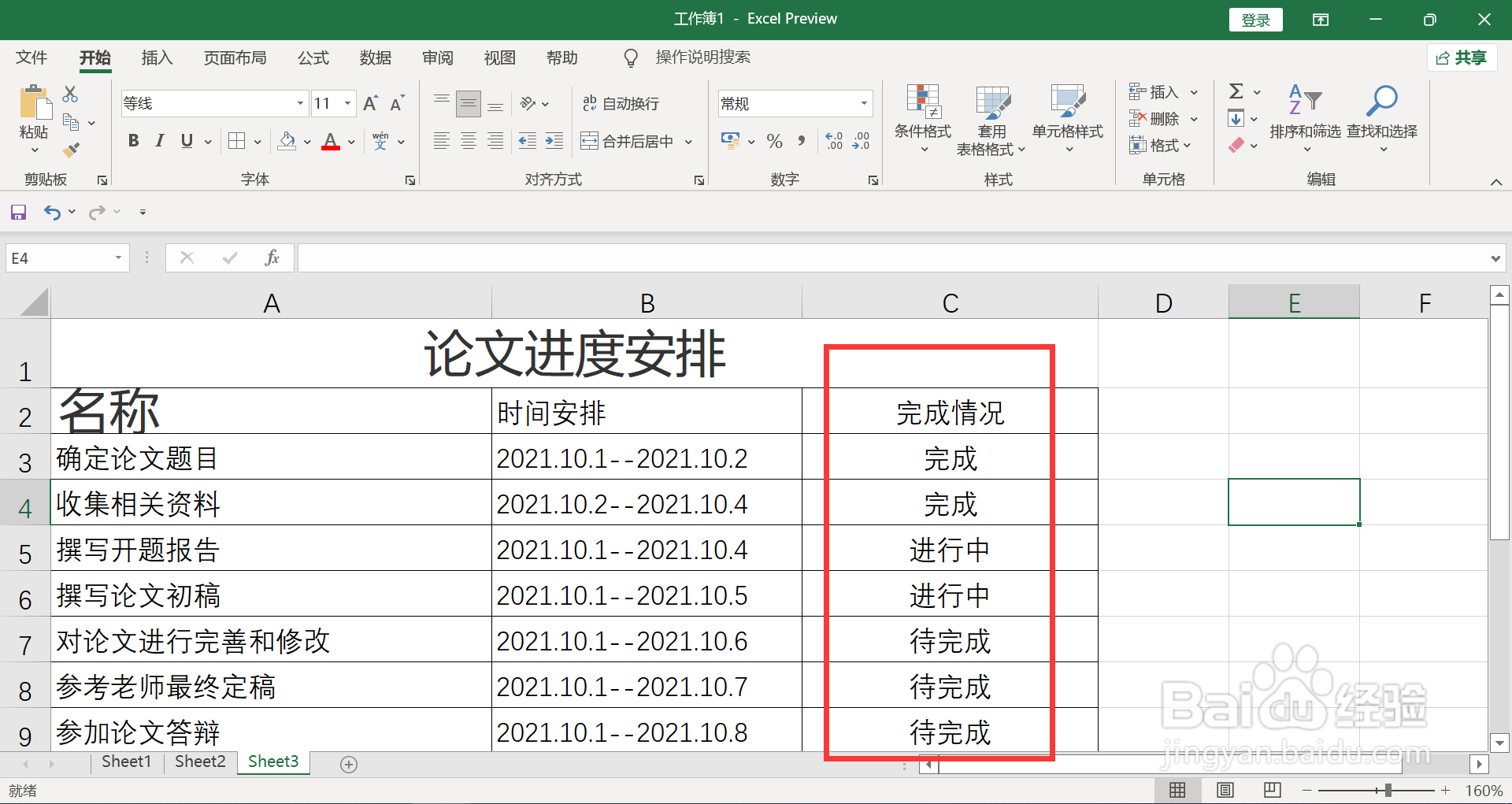
Task: Switch to the 页面布局 tab
Action: pyautogui.click(x=235, y=57)
